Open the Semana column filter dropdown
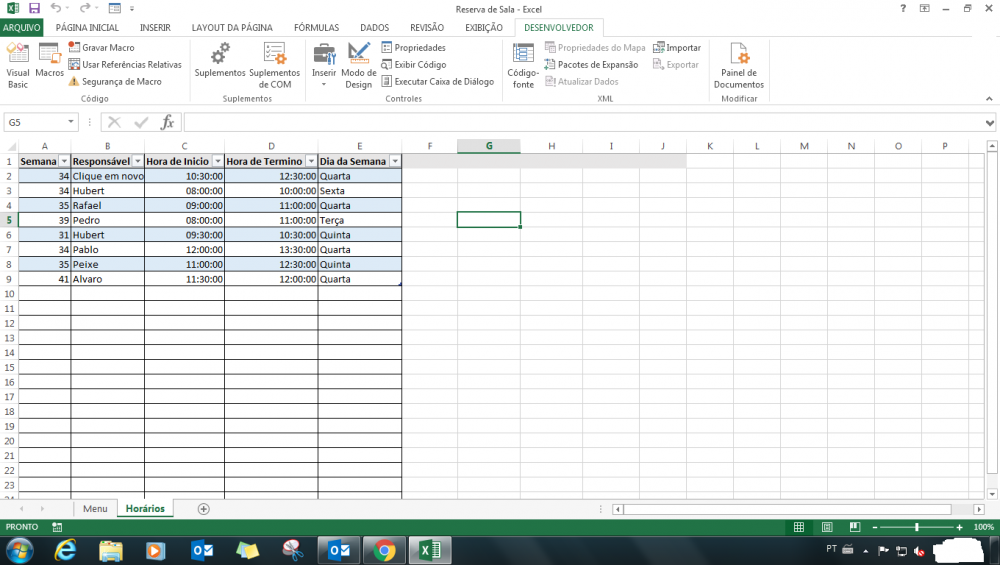The image size is (1000, 565). [x=64, y=161]
